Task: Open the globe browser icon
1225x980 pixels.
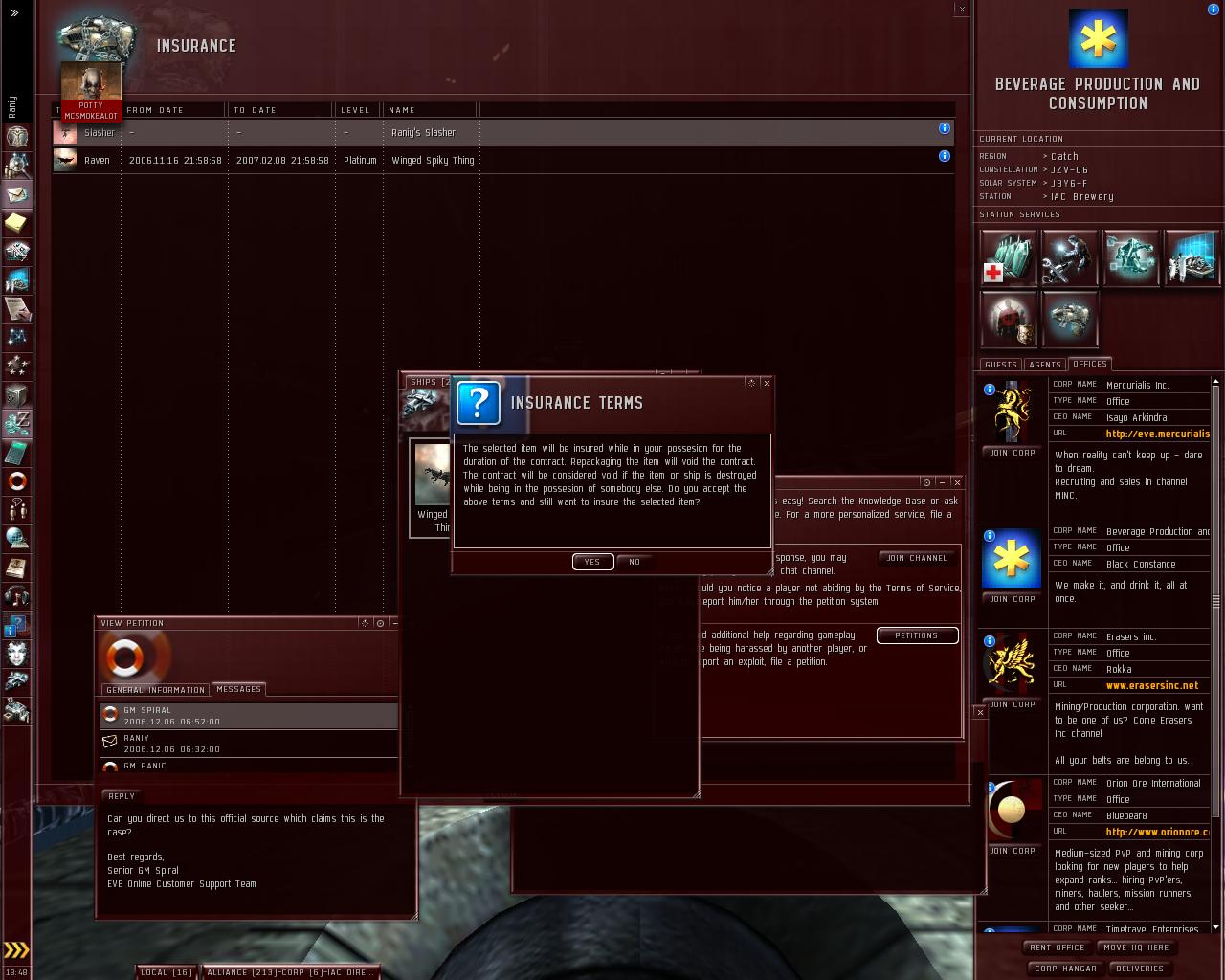Action: coord(16,539)
